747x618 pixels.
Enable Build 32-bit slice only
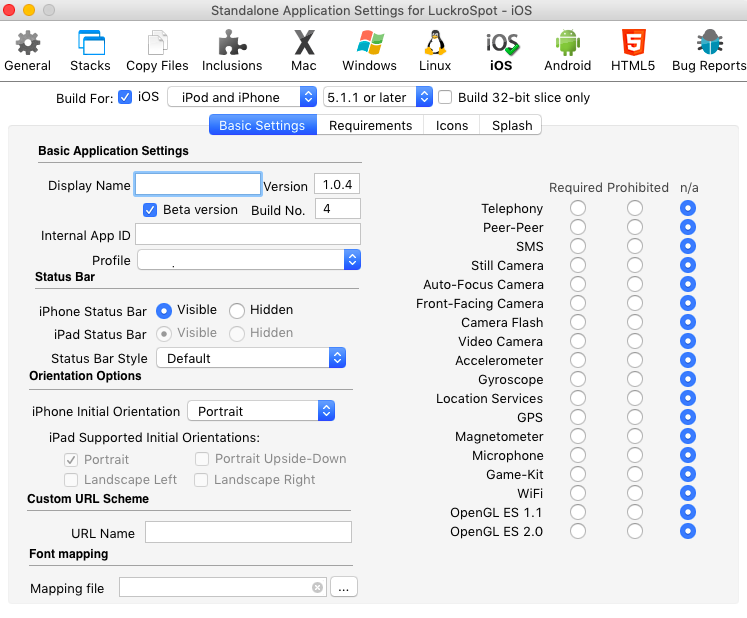[x=445, y=98]
